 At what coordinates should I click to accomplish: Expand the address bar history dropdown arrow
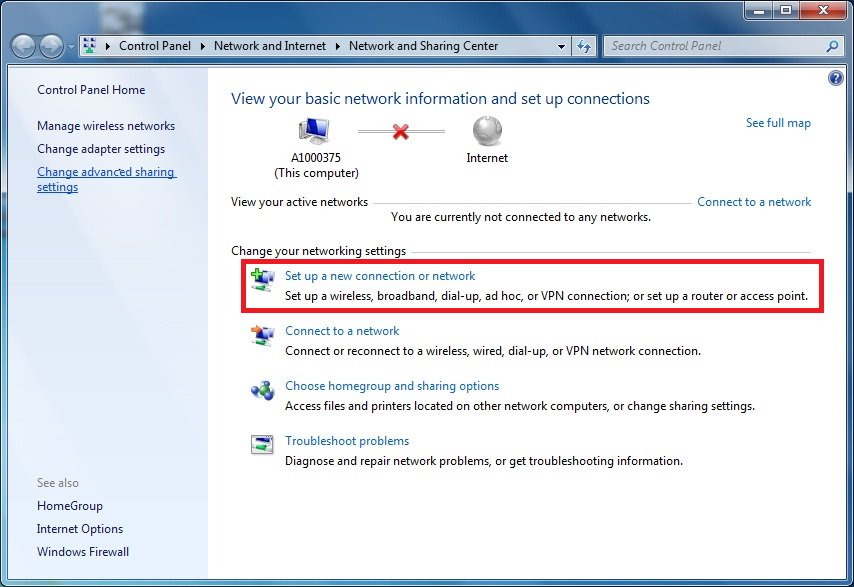pyautogui.click(x=561, y=46)
